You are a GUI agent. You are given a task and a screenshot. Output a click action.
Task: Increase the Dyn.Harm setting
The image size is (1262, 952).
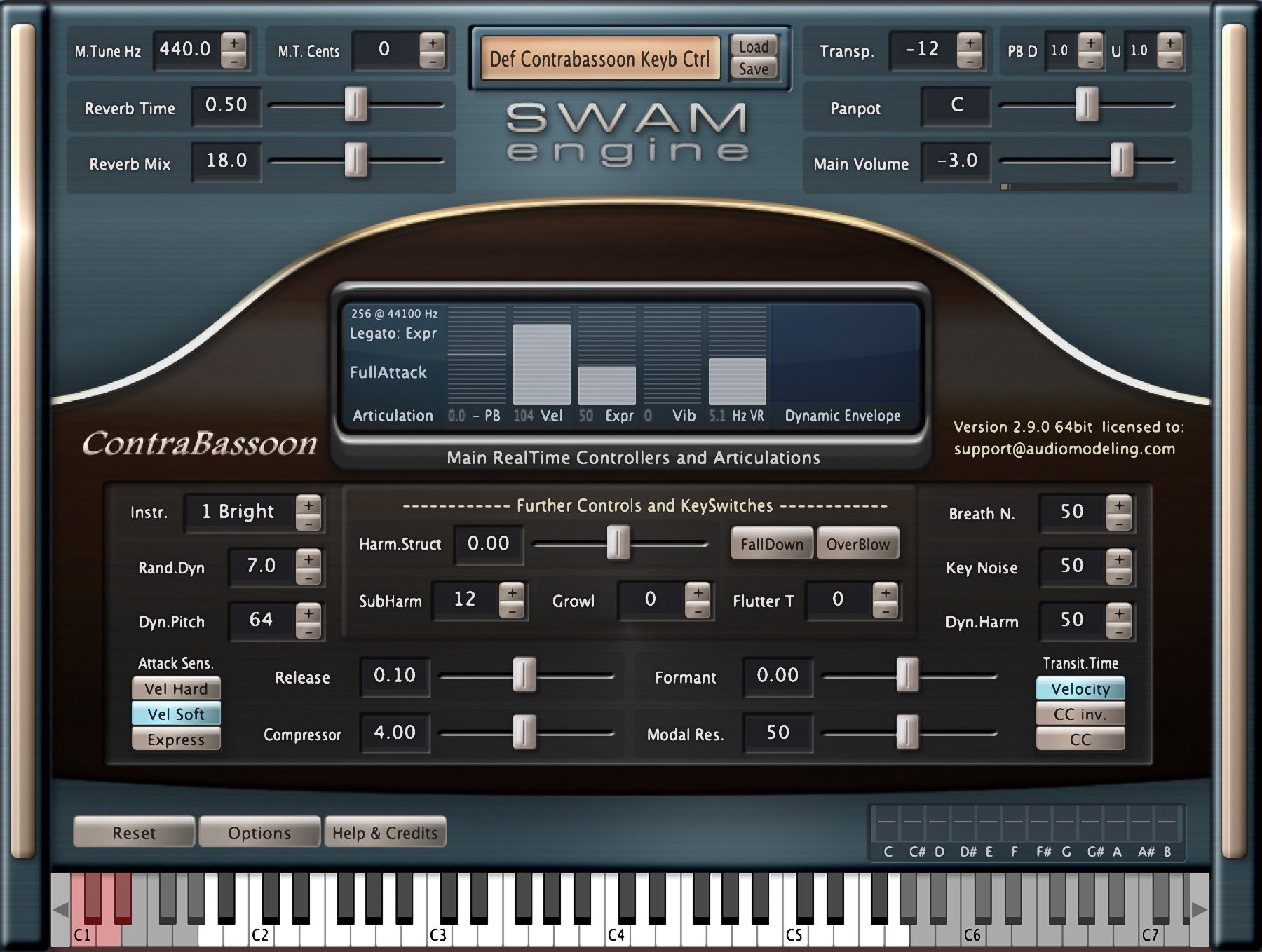pos(1118,613)
